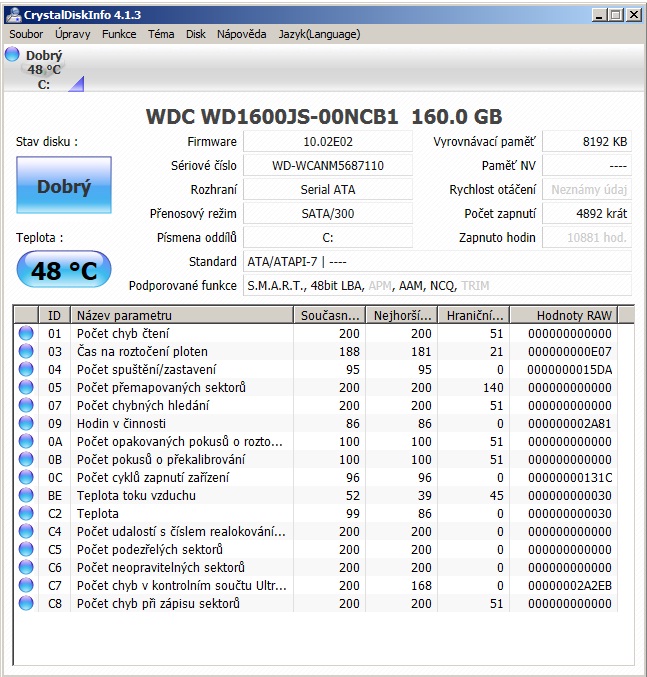
Task: Click the Písmena oddílů field C:
Action: pyautogui.click(x=328, y=237)
